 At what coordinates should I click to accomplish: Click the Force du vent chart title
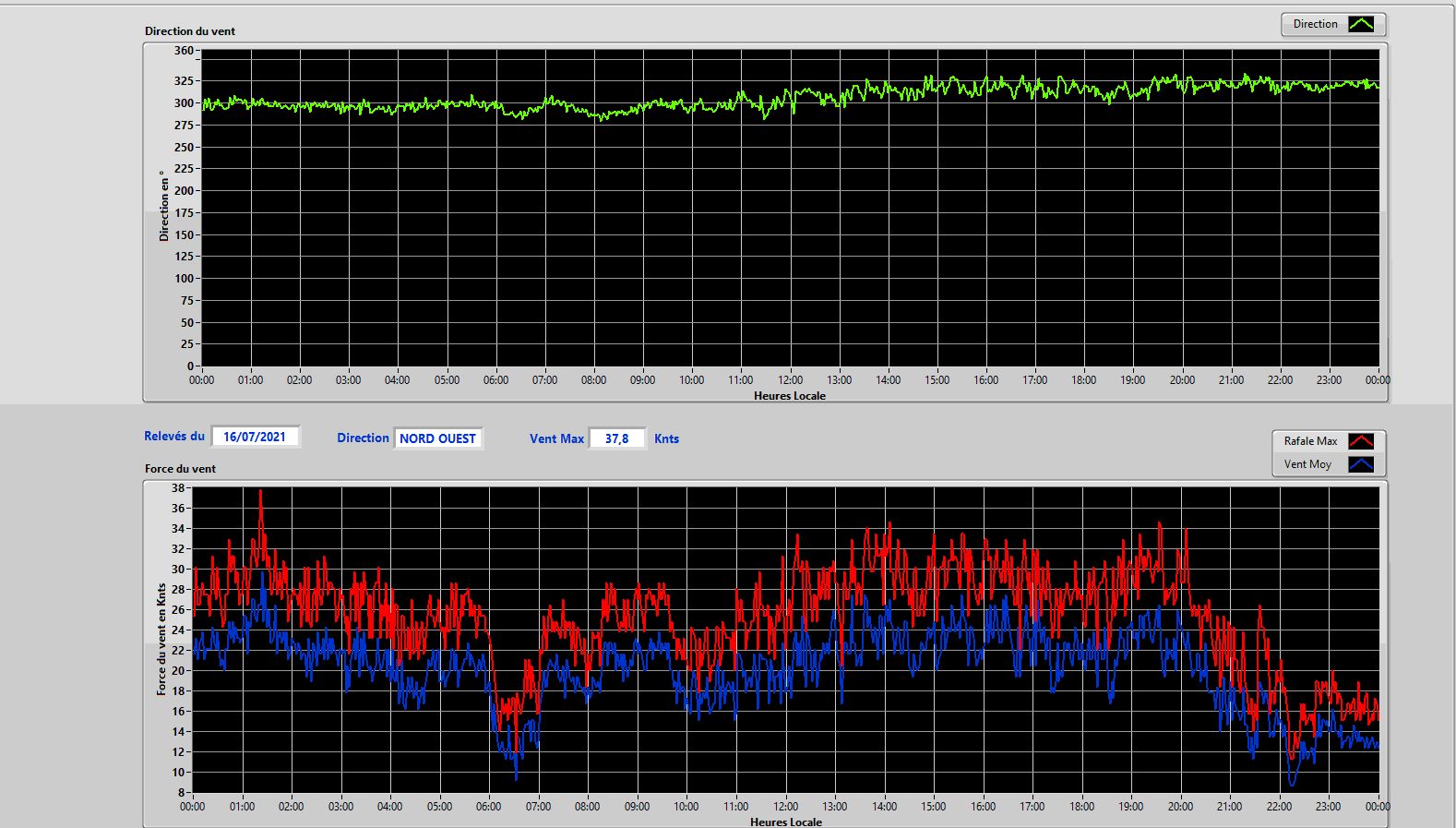(180, 469)
